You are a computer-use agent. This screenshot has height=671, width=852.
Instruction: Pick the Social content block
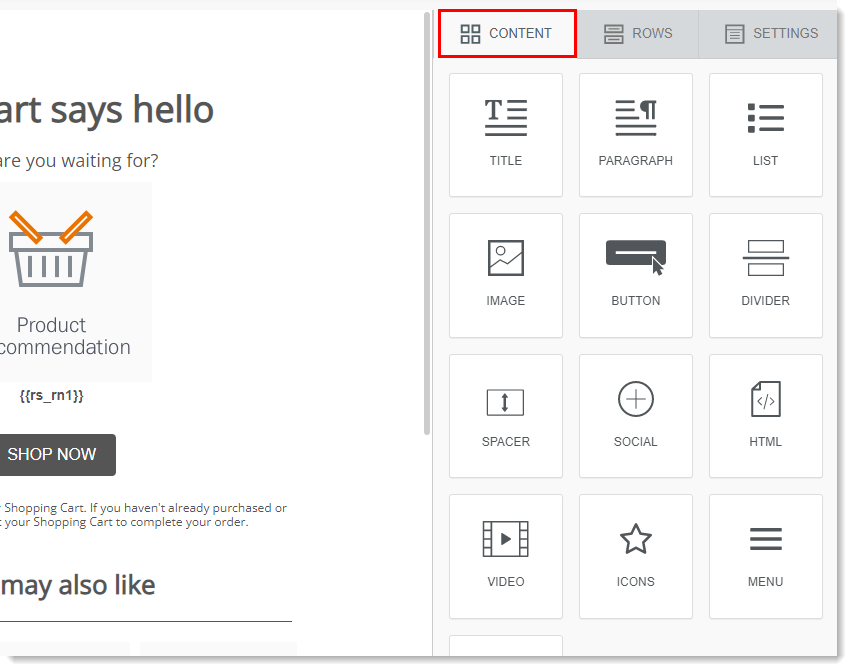click(x=636, y=416)
